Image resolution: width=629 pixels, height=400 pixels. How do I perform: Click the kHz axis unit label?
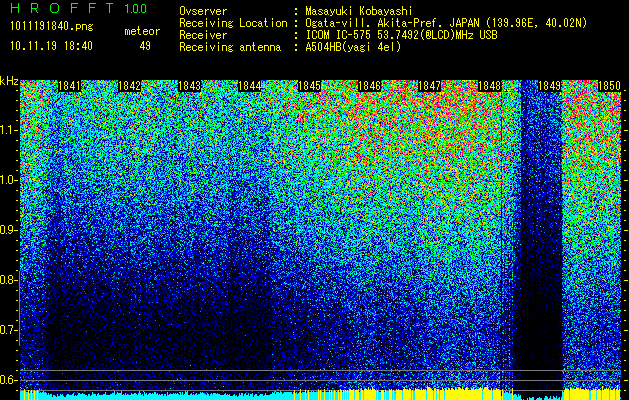pos(9,81)
